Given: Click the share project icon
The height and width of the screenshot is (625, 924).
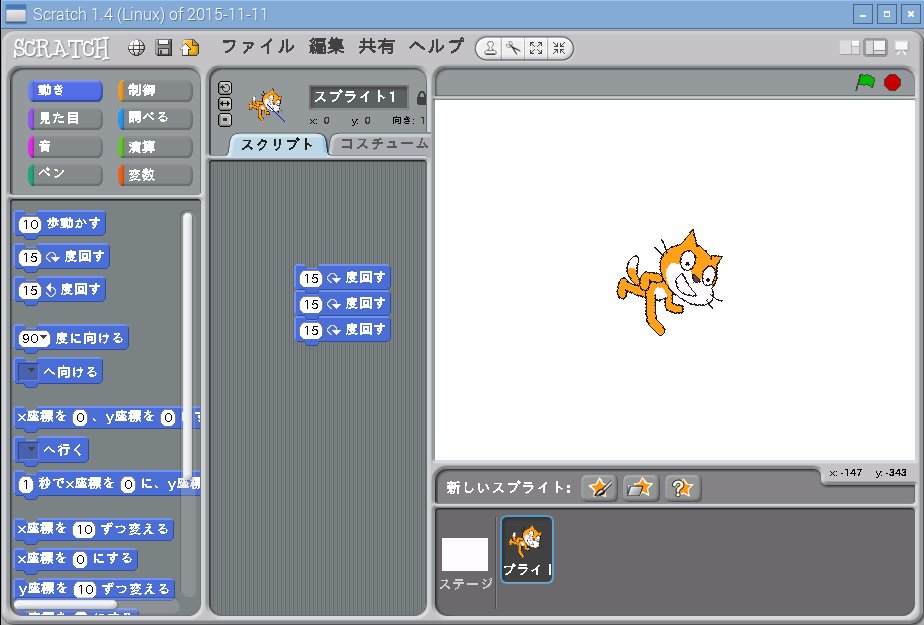Looking at the screenshot, I should pos(190,48).
